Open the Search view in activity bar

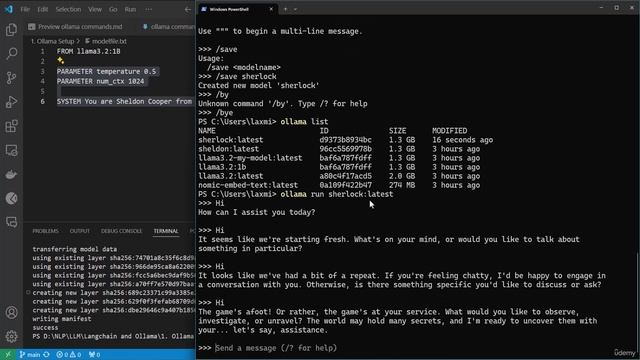tap(11, 53)
